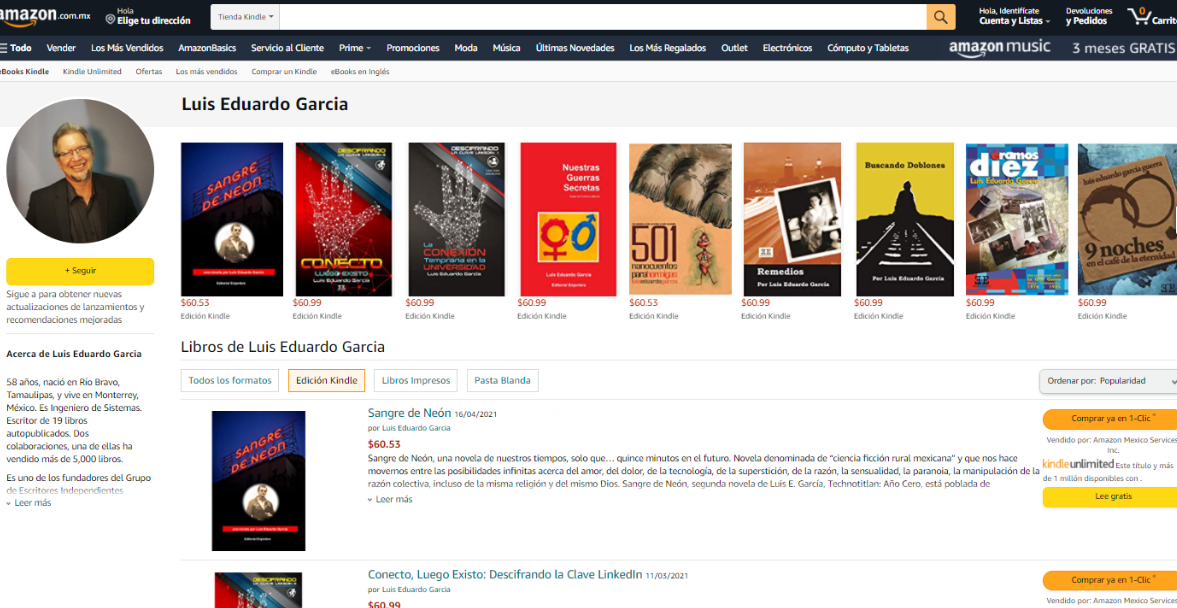Click the search magnifier button
This screenshot has width=1177, height=608.
[941, 17]
